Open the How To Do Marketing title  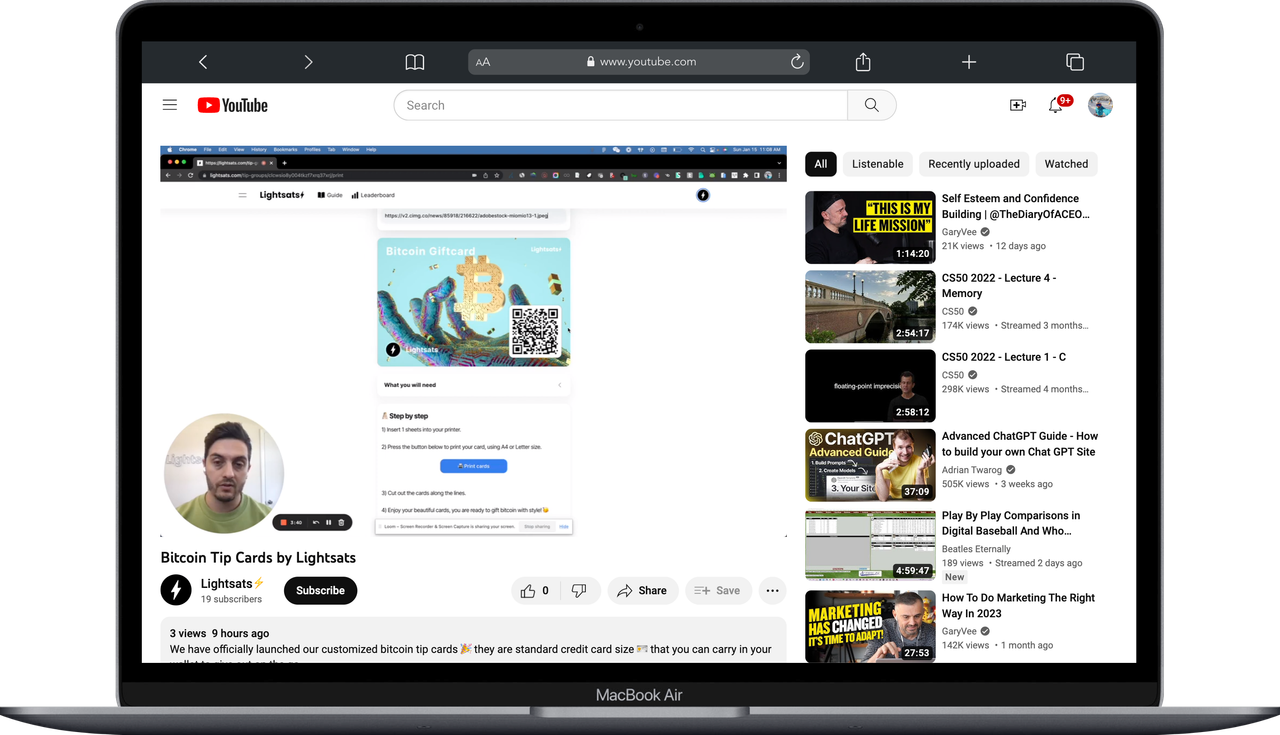(1018, 605)
